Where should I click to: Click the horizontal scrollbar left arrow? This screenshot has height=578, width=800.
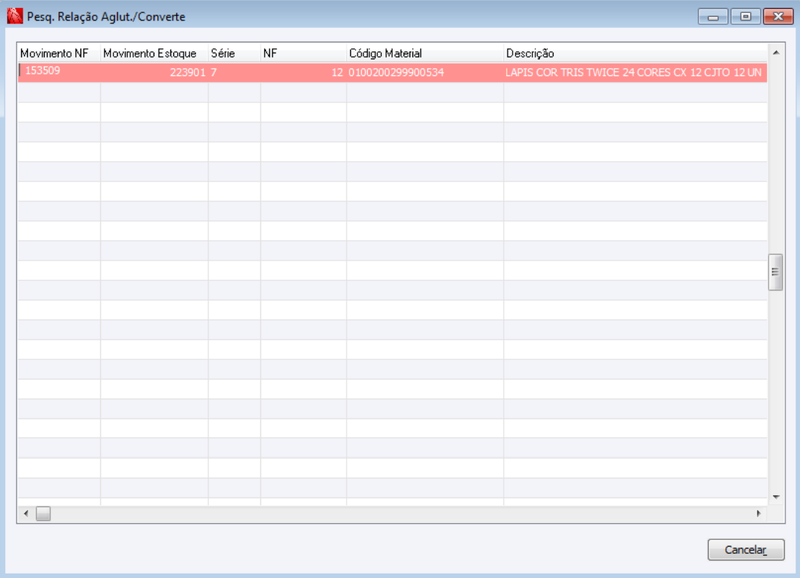click(26, 513)
